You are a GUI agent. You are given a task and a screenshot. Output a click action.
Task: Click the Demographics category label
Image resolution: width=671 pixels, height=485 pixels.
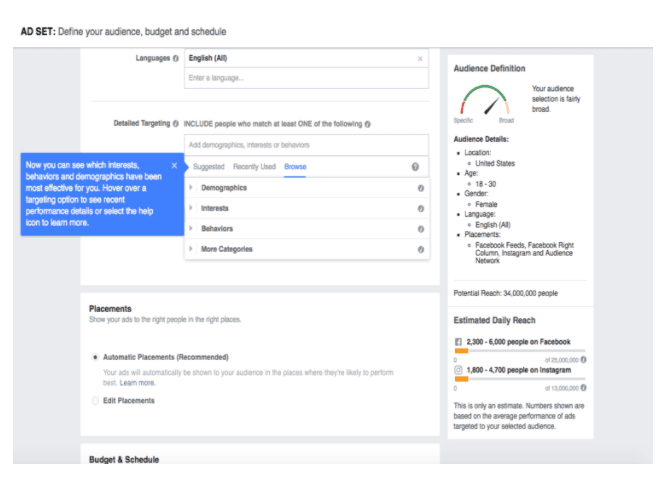(x=224, y=188)
